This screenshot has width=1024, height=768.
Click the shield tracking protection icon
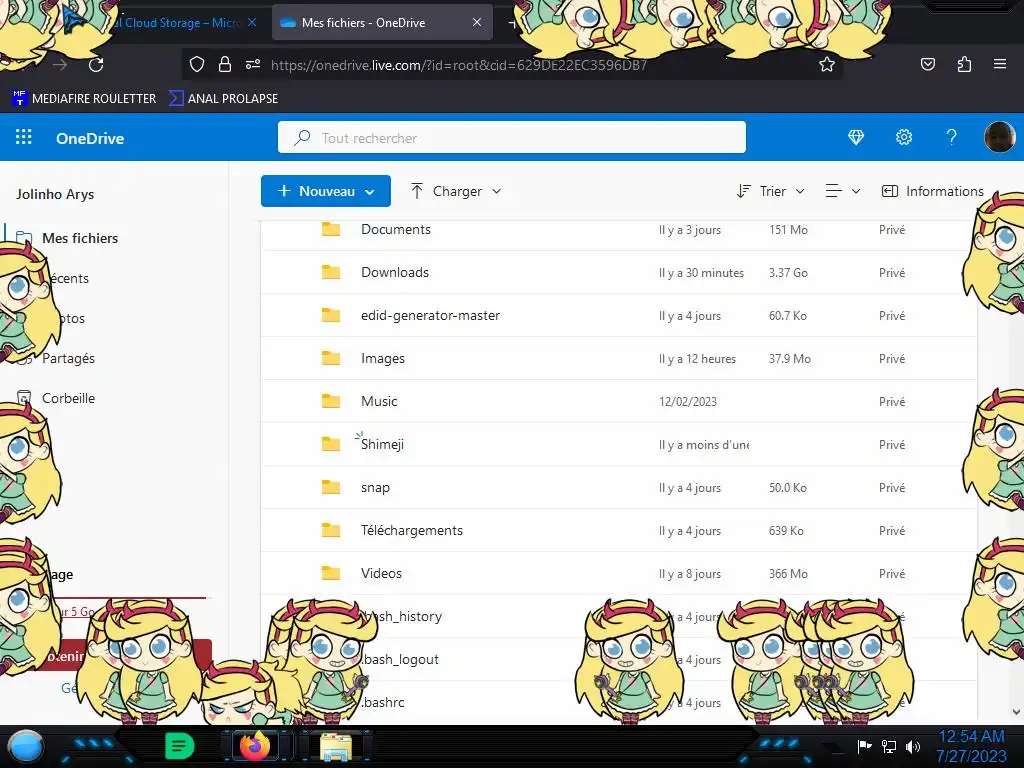click(x=197, y=65)
